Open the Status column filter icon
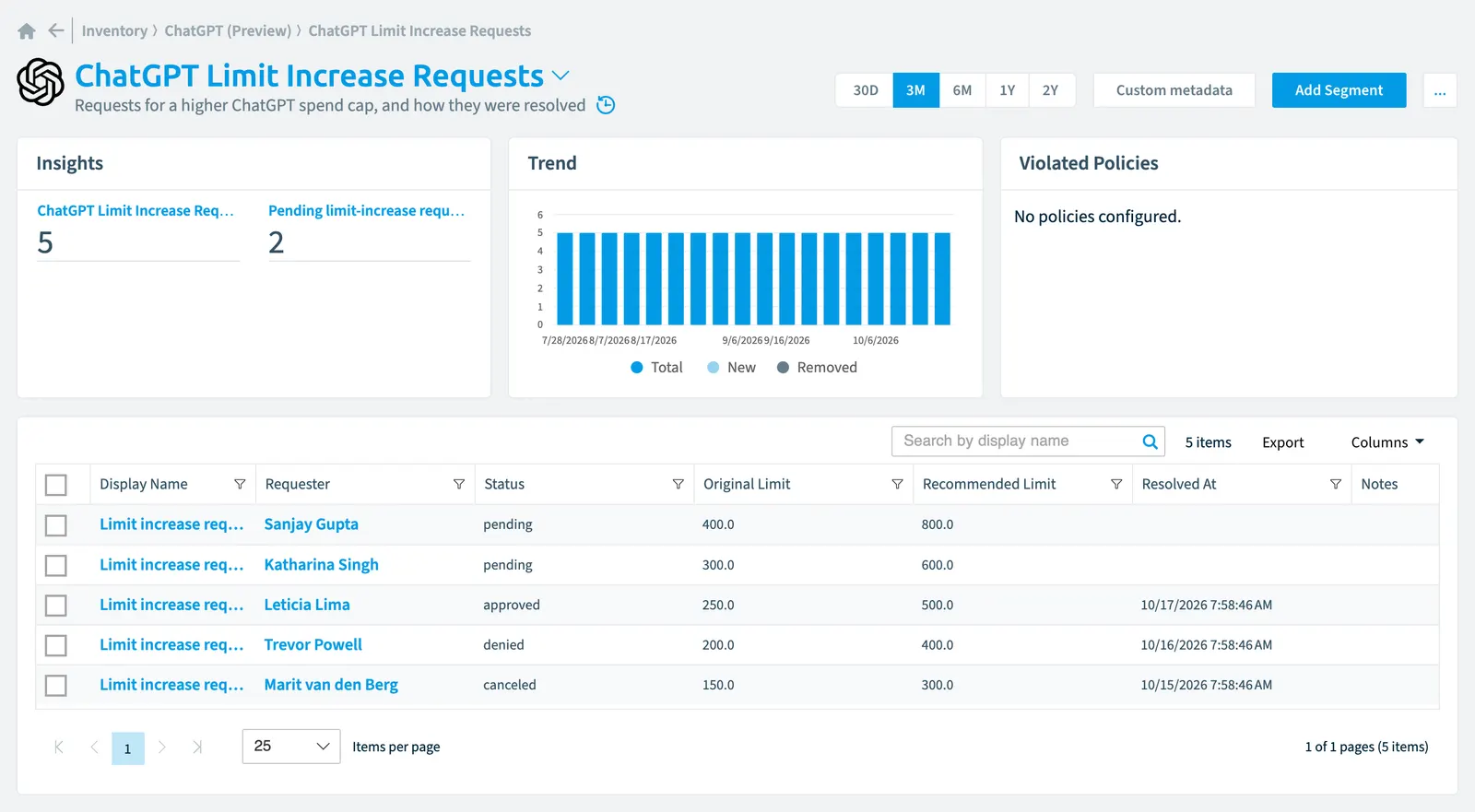Viewport: 1475px width, 812px height. 678,484
